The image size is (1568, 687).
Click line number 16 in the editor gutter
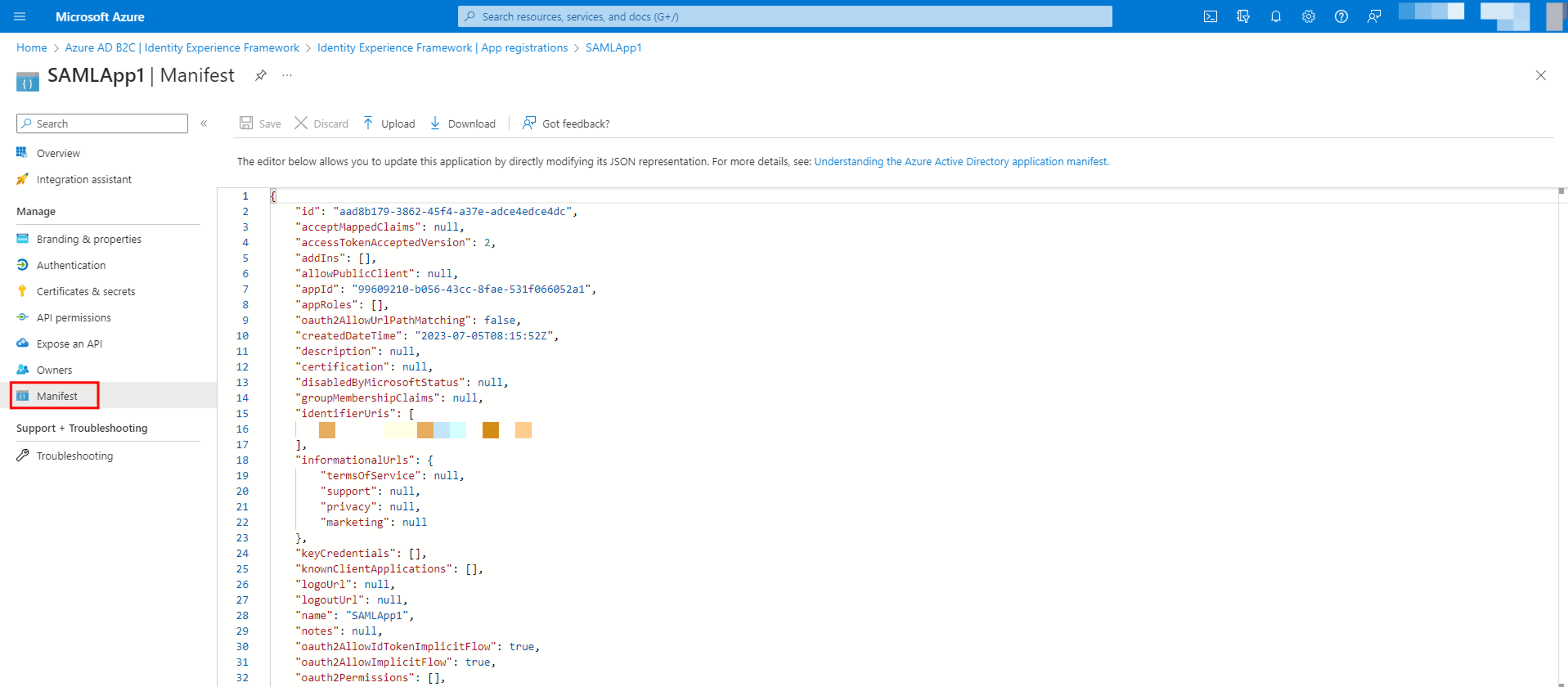(x=242, y=429)
